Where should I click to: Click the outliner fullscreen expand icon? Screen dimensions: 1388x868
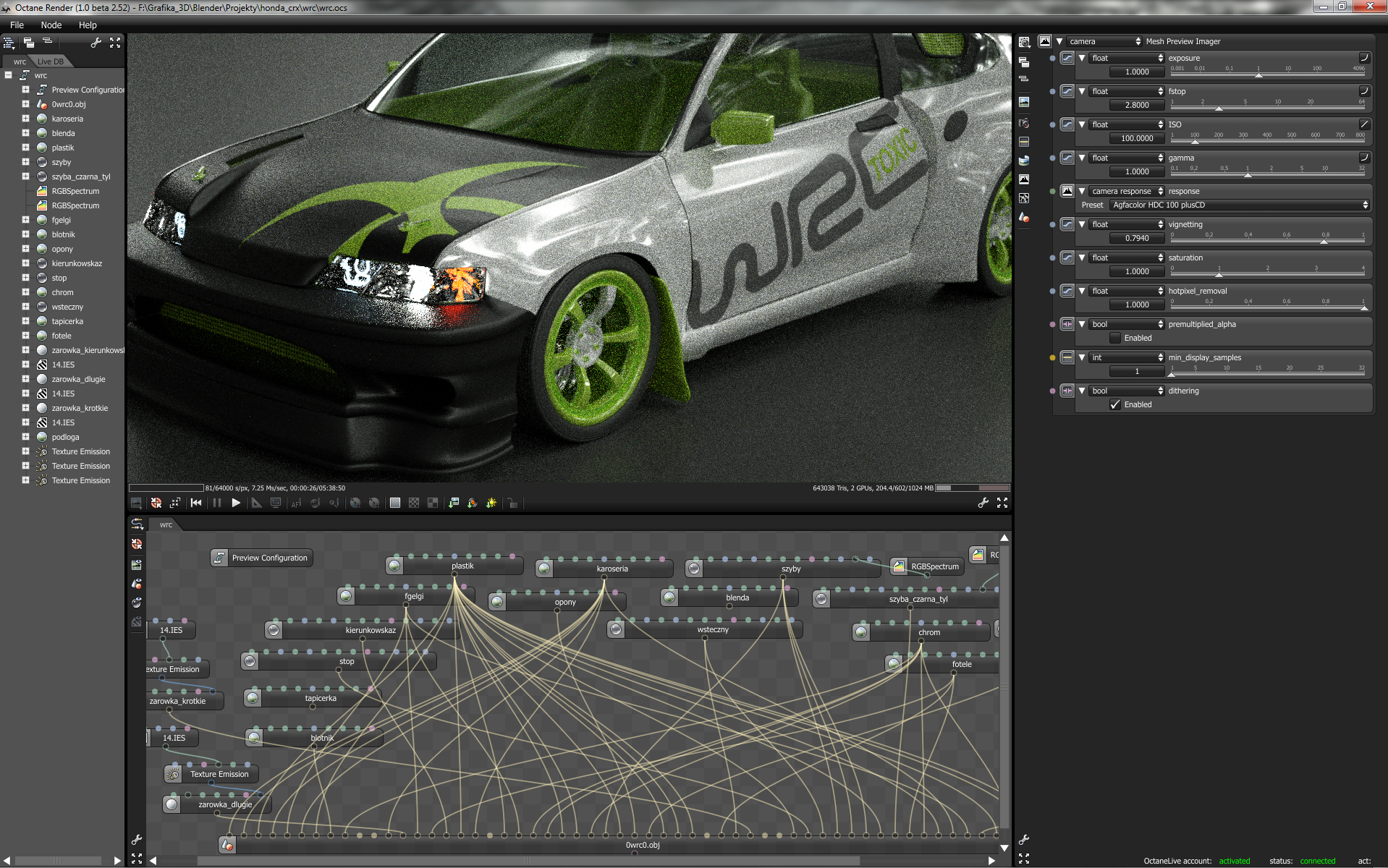pos(115,43)
